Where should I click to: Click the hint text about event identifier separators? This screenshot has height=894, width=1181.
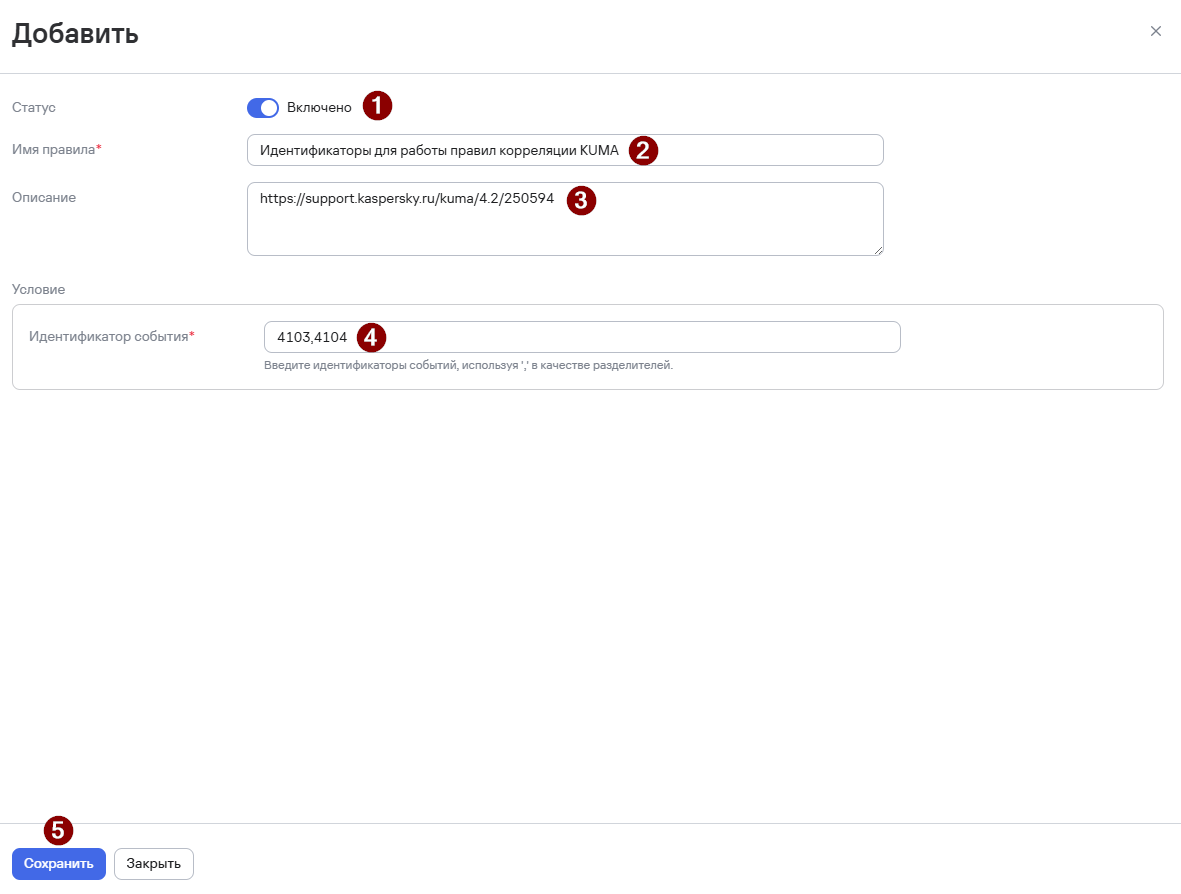click(x=468, y=365)
